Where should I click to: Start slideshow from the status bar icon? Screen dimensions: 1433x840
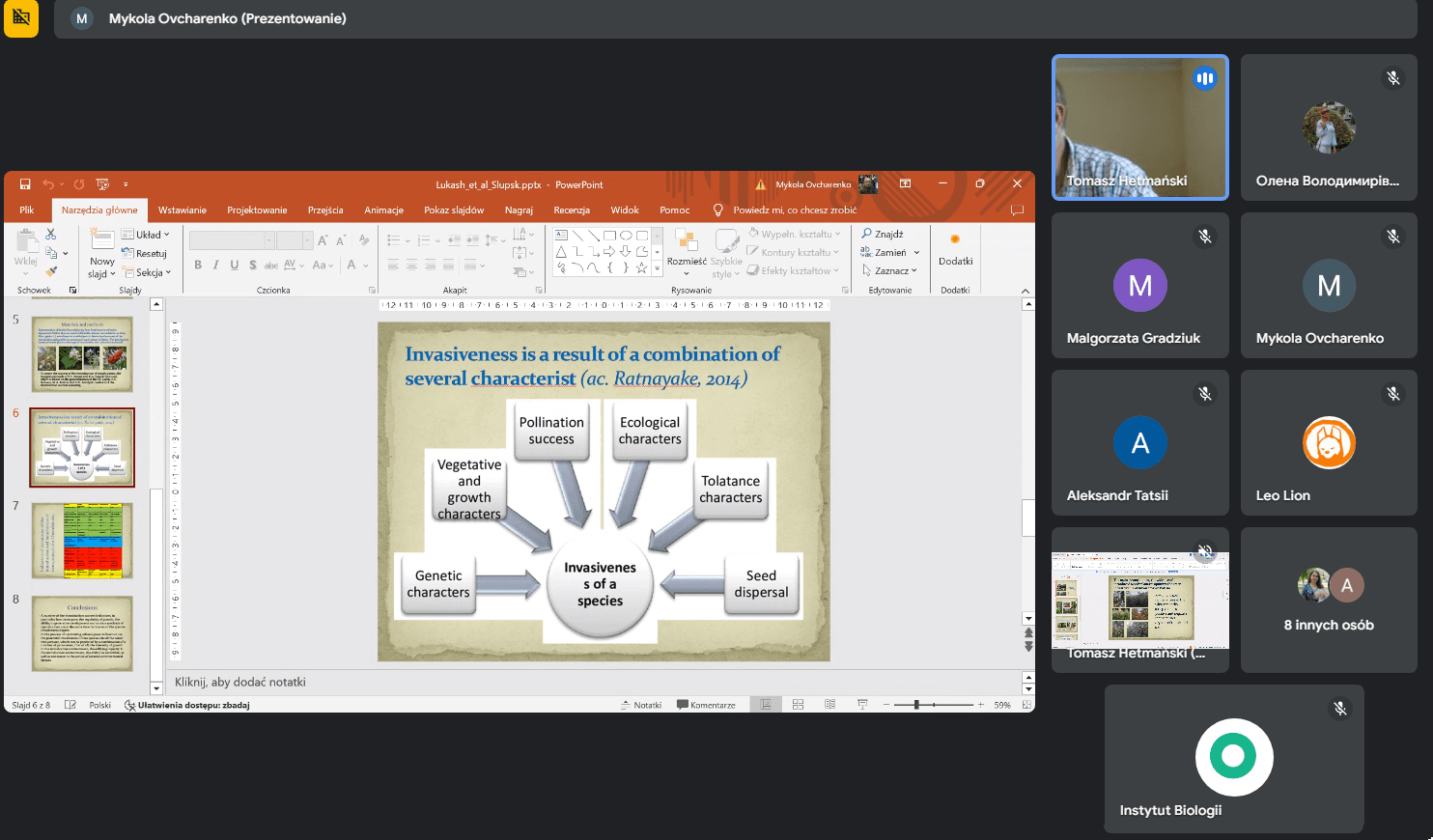[862, 705]
